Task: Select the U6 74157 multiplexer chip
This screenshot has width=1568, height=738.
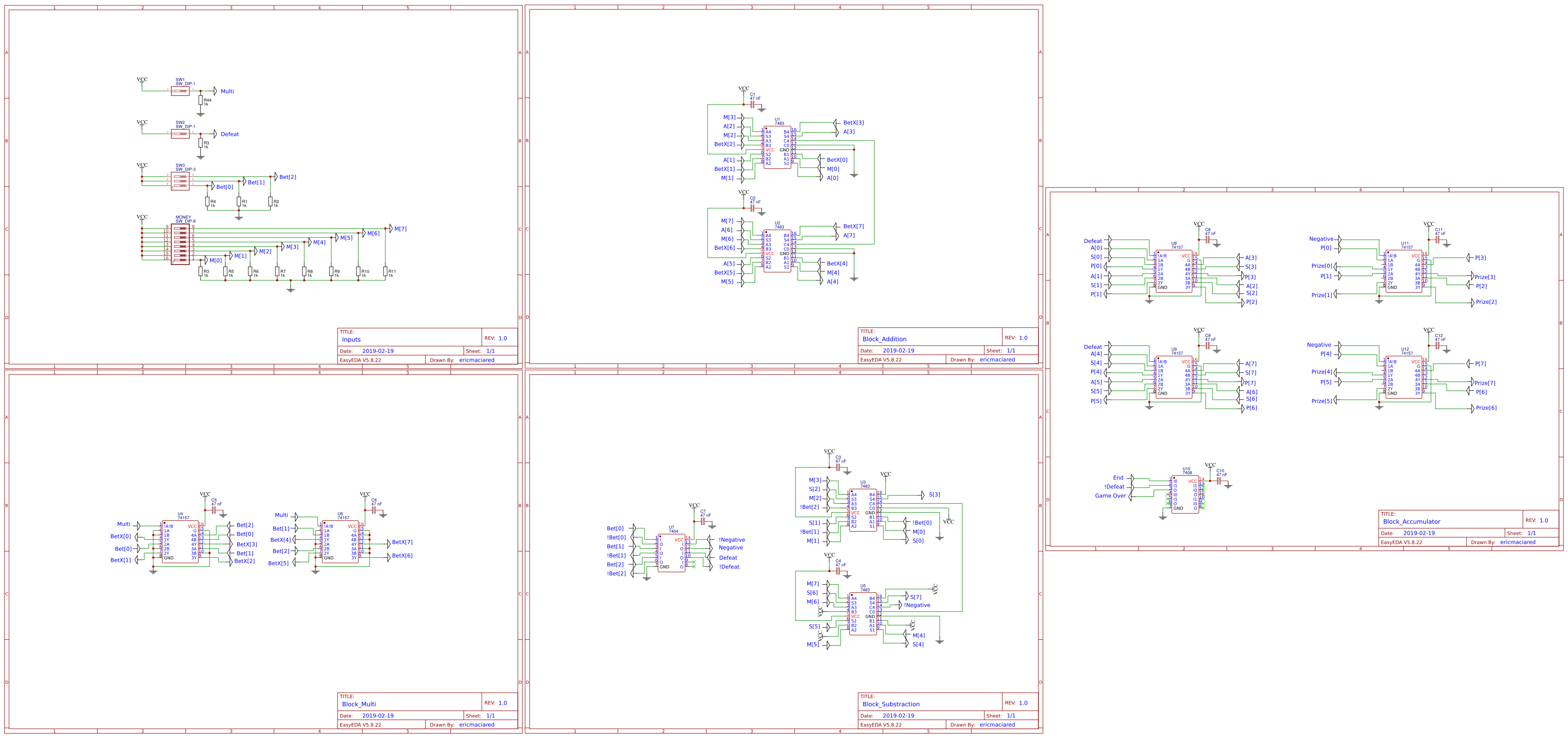Action: coord(340,541)
